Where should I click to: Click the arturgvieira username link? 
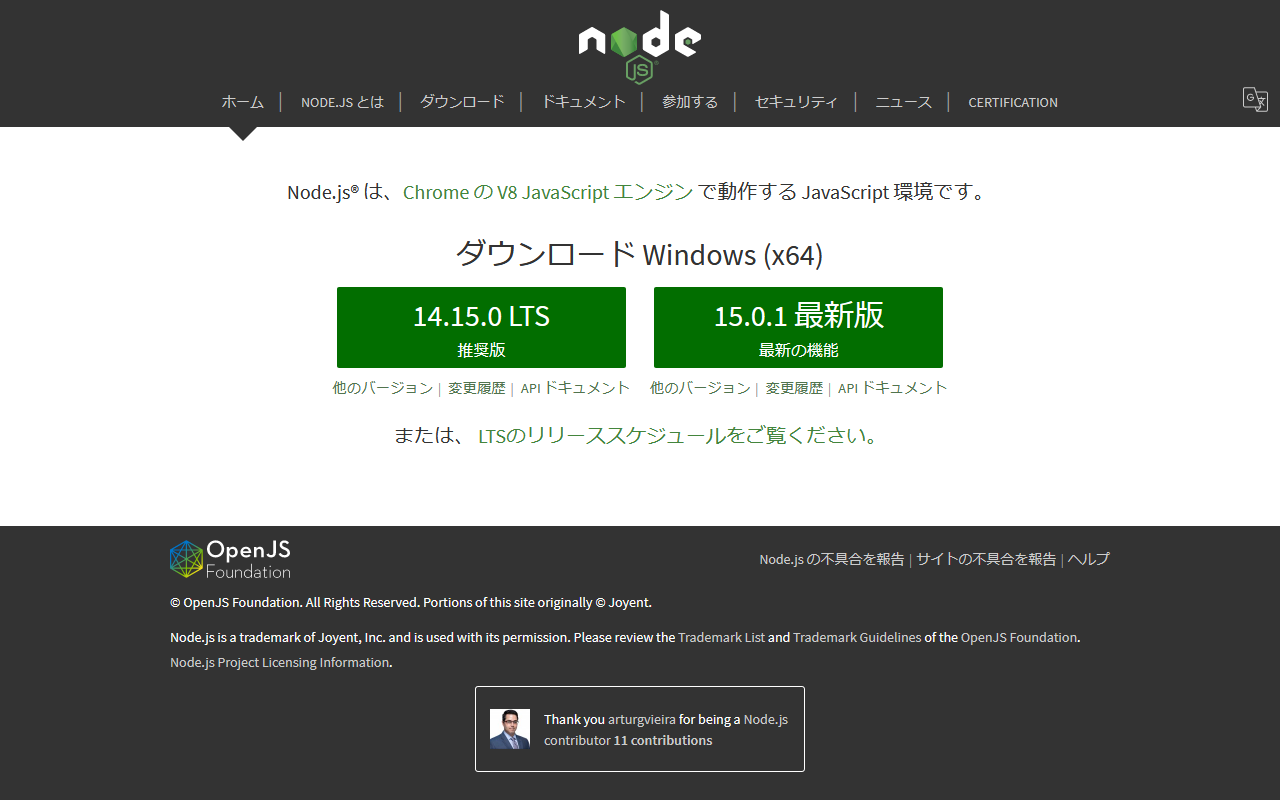tap(642, 719)
